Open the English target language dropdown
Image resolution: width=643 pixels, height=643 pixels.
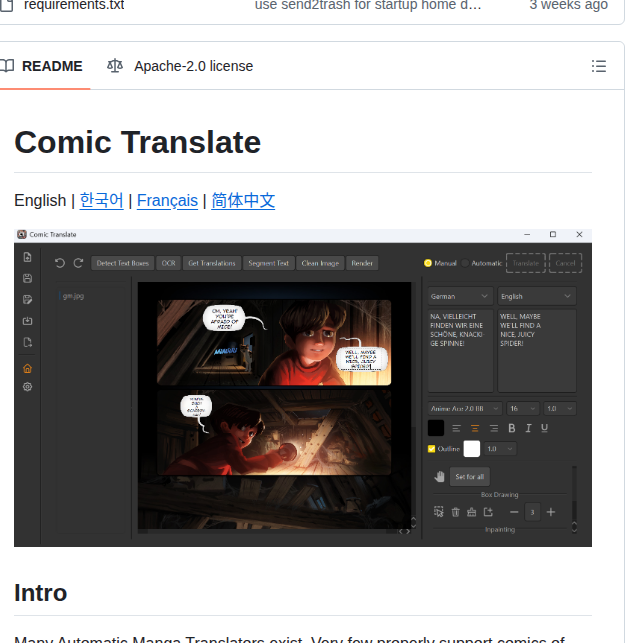pos(537,296)
